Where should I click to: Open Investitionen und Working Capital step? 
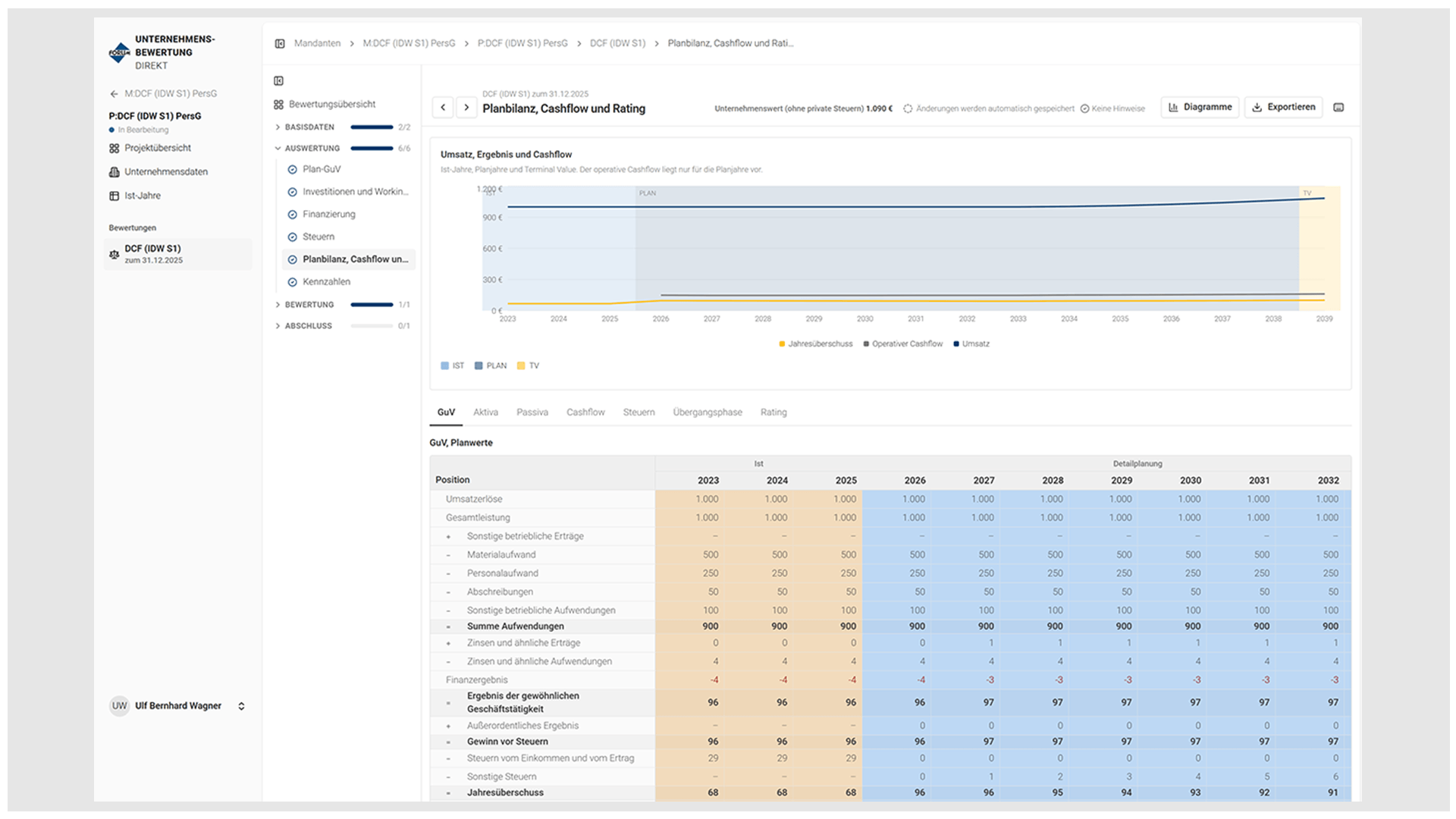(x=355, y=192)
